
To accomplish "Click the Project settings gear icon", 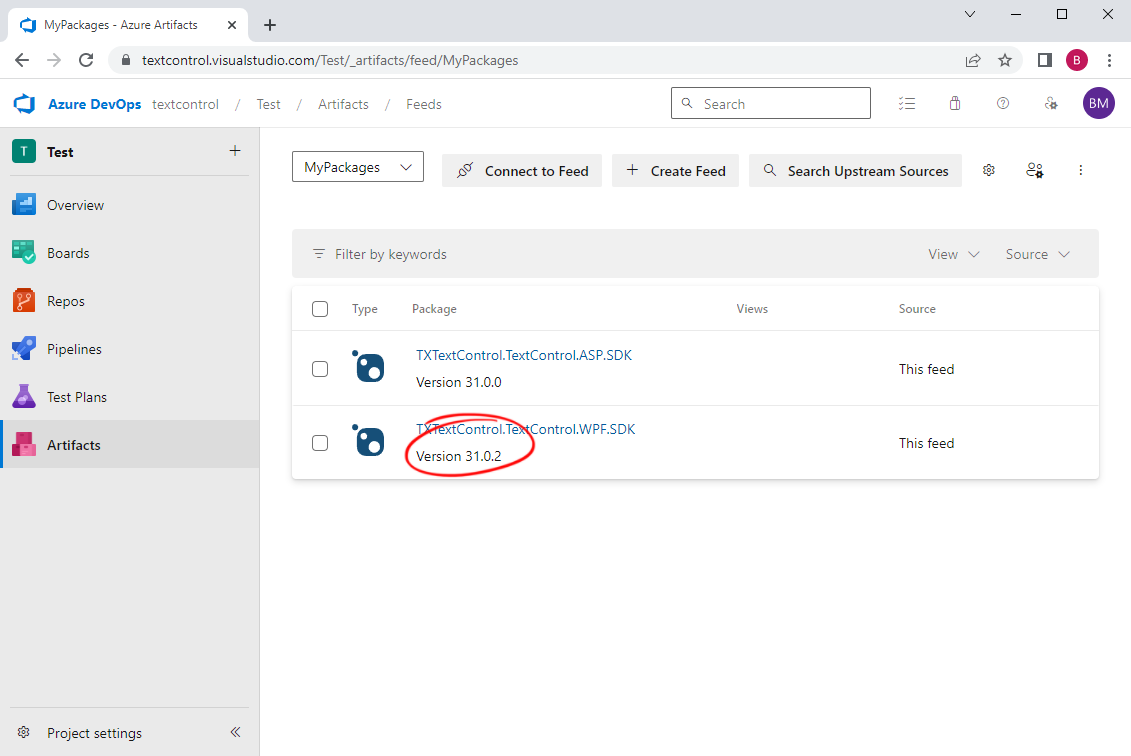I will (x=24, y=732).
